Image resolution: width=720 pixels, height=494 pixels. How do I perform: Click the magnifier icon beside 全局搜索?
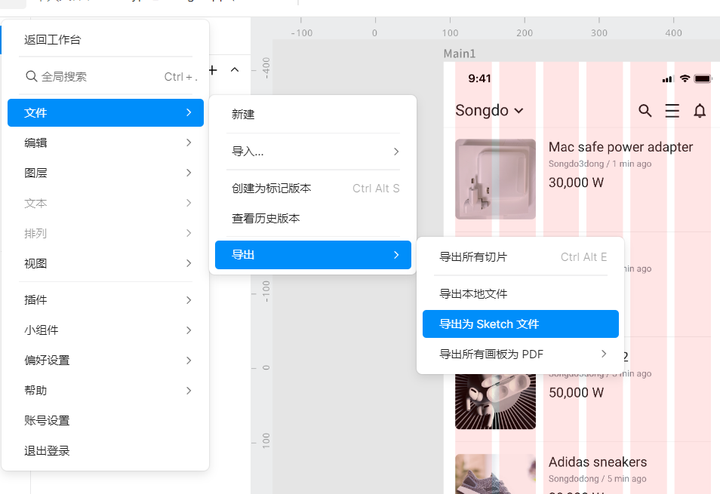click(x=31, y=76)
